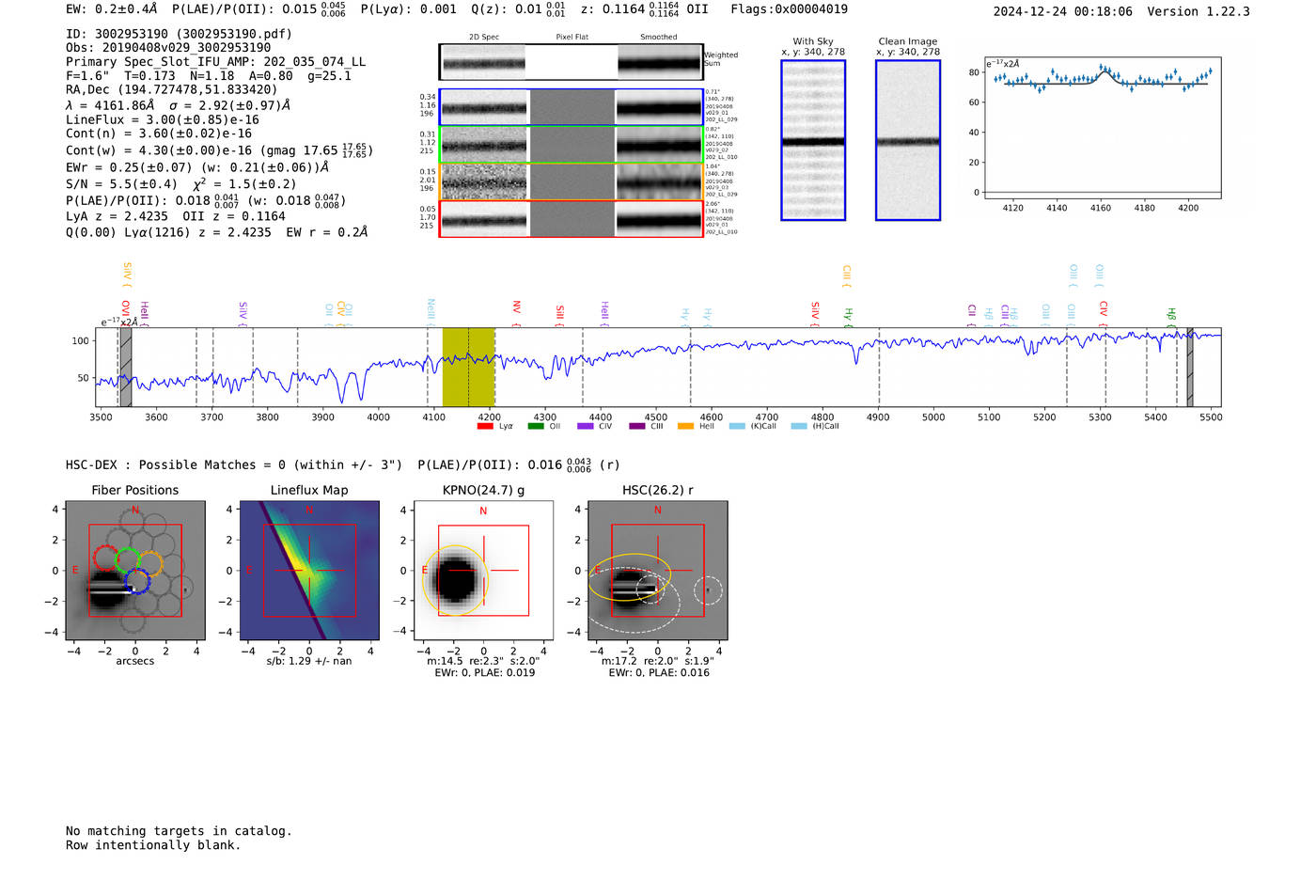1316x896 pixels.
Task: Click the 2D spectrum in the green-bordered row
Action: click(x=484, y=145)
